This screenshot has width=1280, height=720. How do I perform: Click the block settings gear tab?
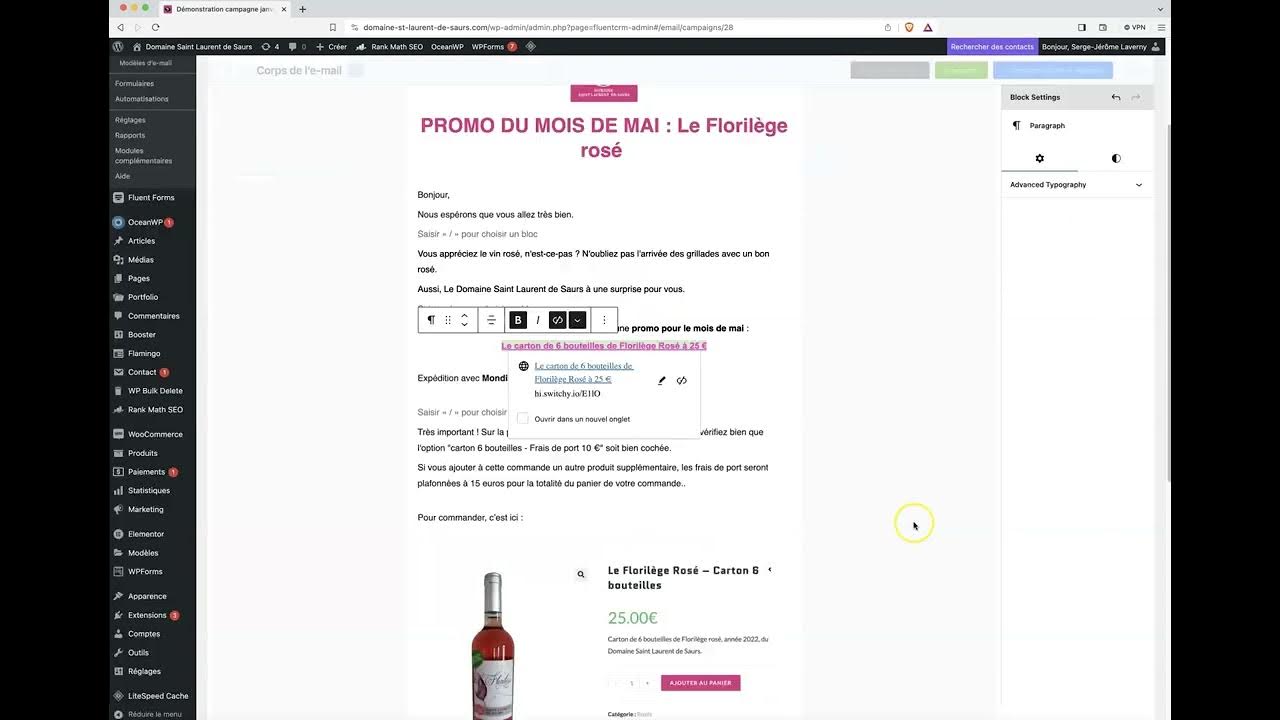click(x=1039, y=158)
